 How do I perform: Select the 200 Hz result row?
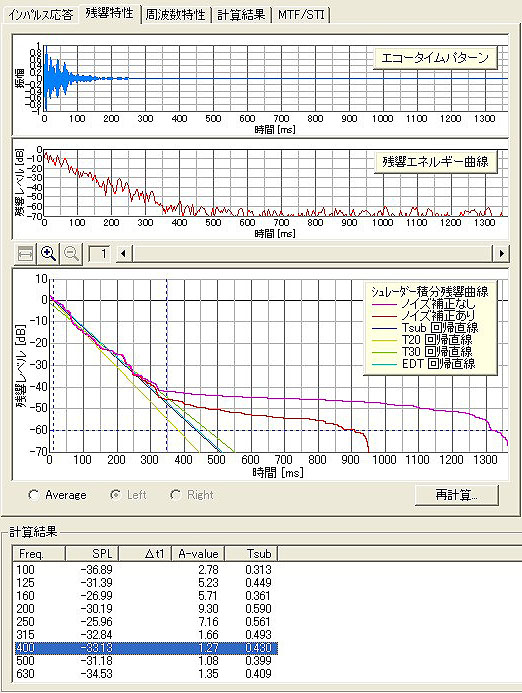click(145, 609)
